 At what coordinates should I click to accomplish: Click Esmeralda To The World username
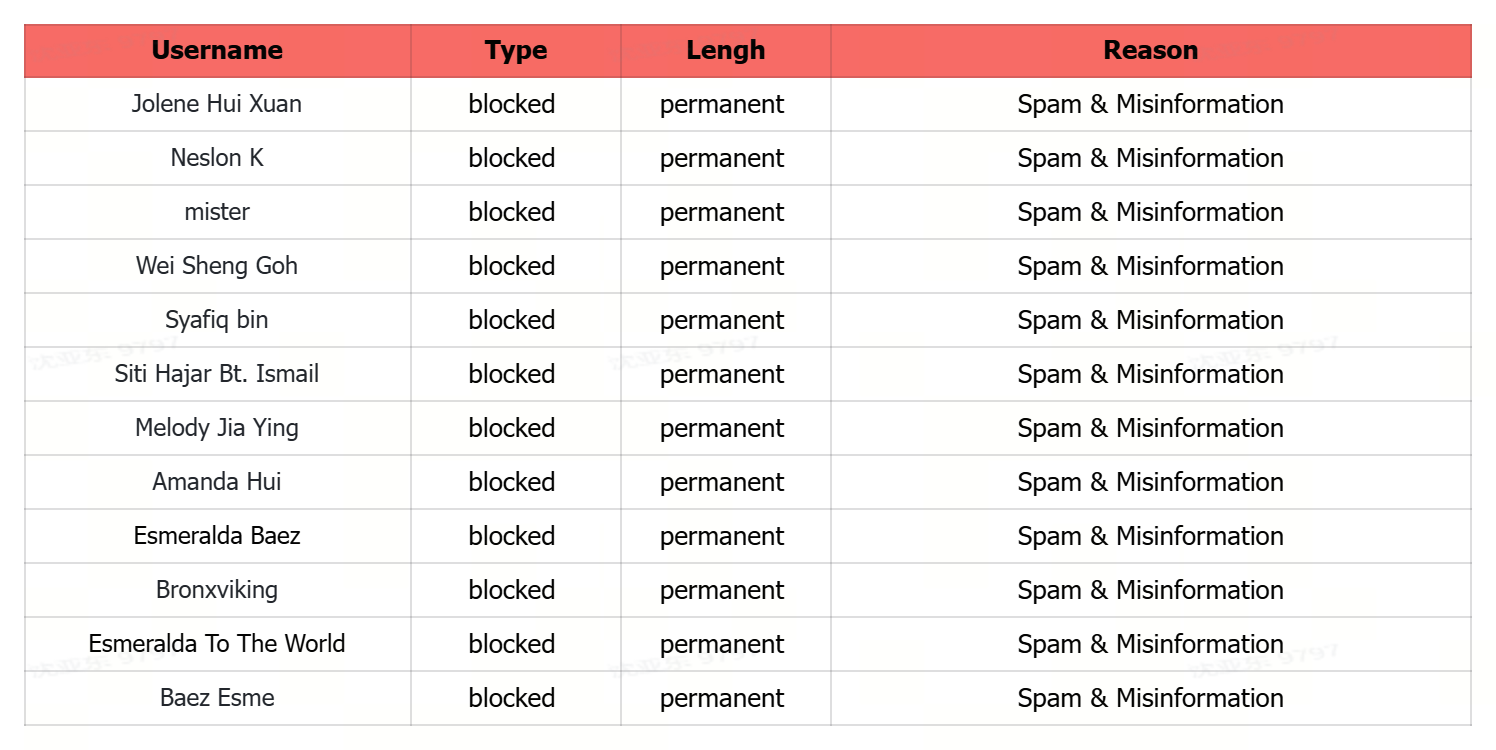tap(217, 644)
